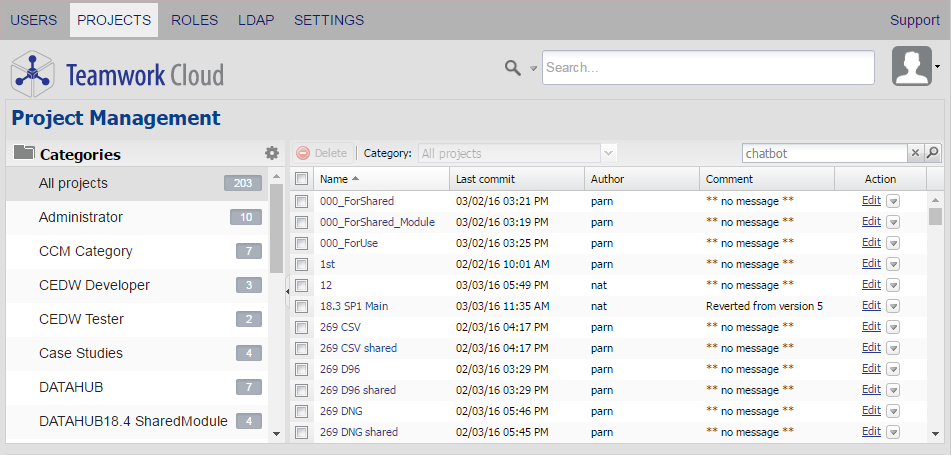The image size is (951, 455).
Task: Open action dropdown for 269 CSV shared
Action: click(x=893, y=348)
